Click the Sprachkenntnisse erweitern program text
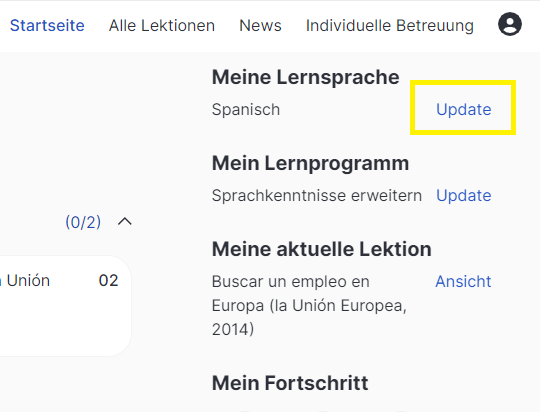 coord(317,196)
